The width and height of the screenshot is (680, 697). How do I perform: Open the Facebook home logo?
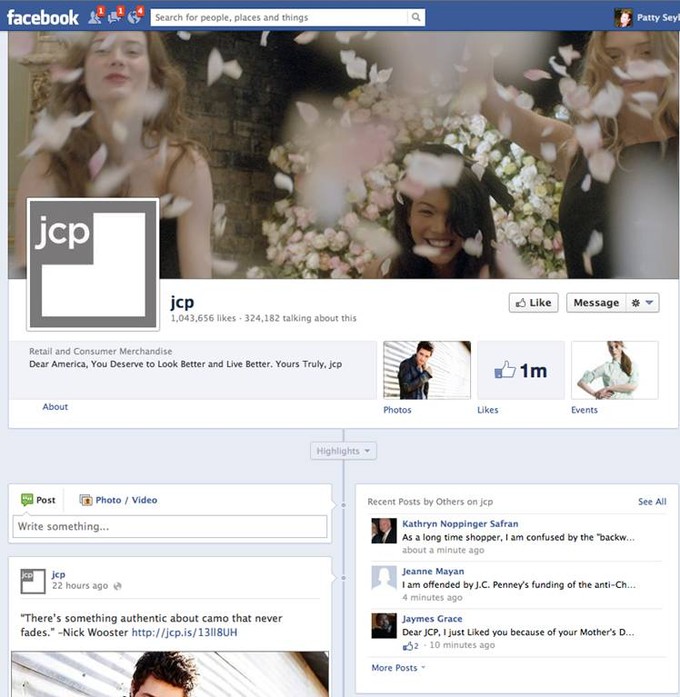click(x=43, y=17)
